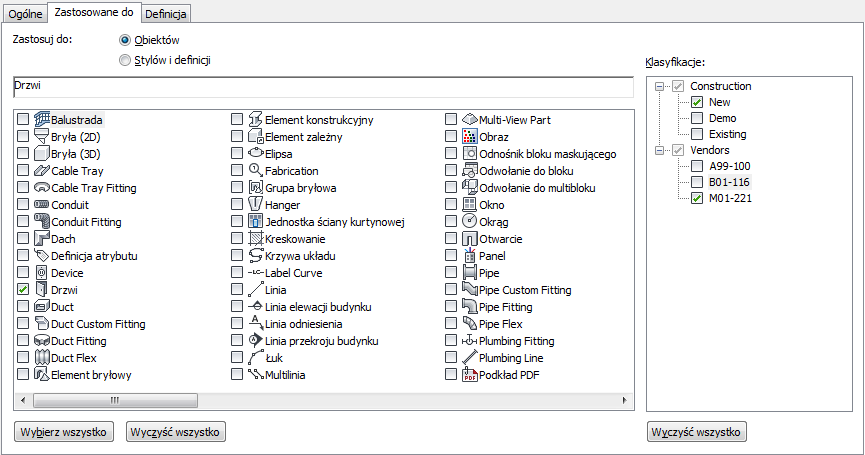Uncheck the Drzwi checkbox

click(23, 290)
